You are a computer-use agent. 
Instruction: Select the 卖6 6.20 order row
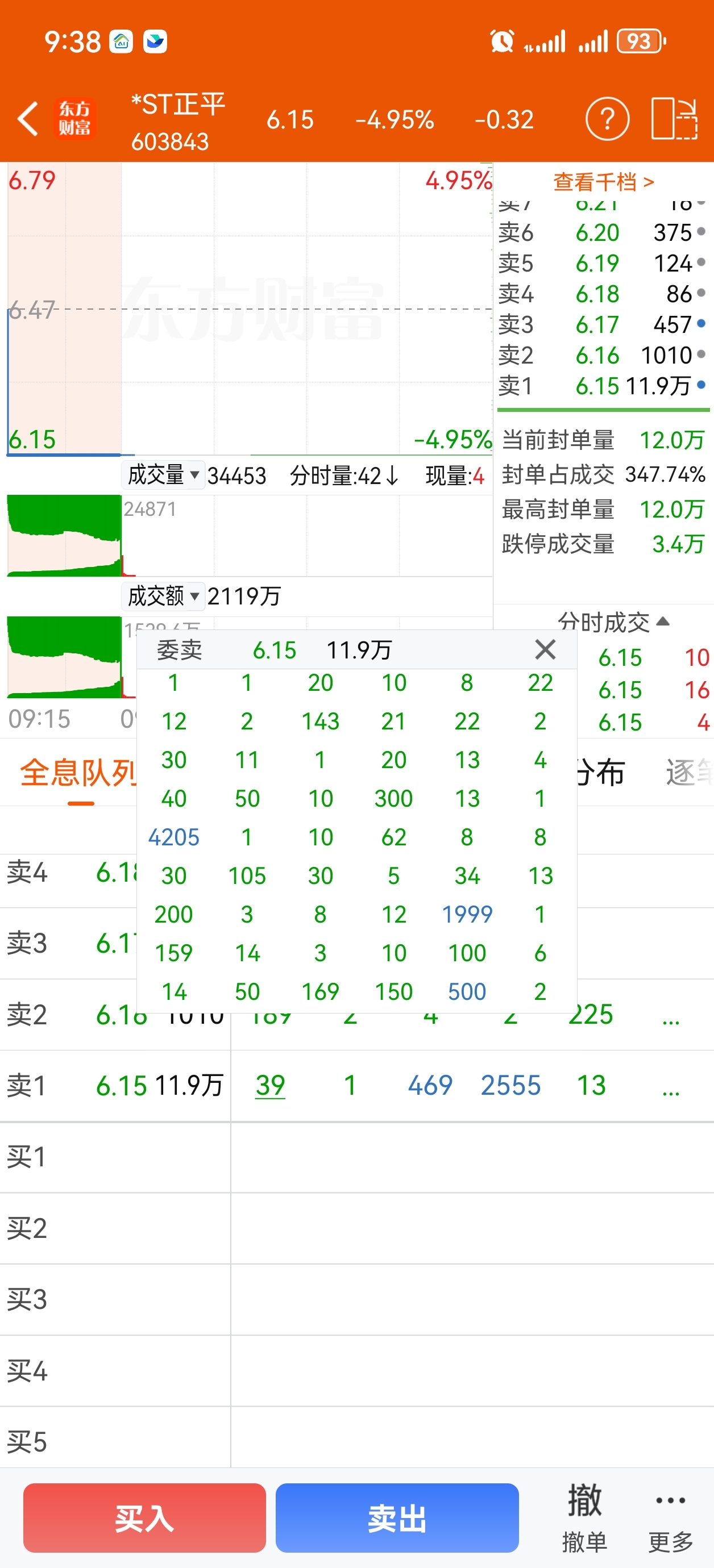pos(602,232)
